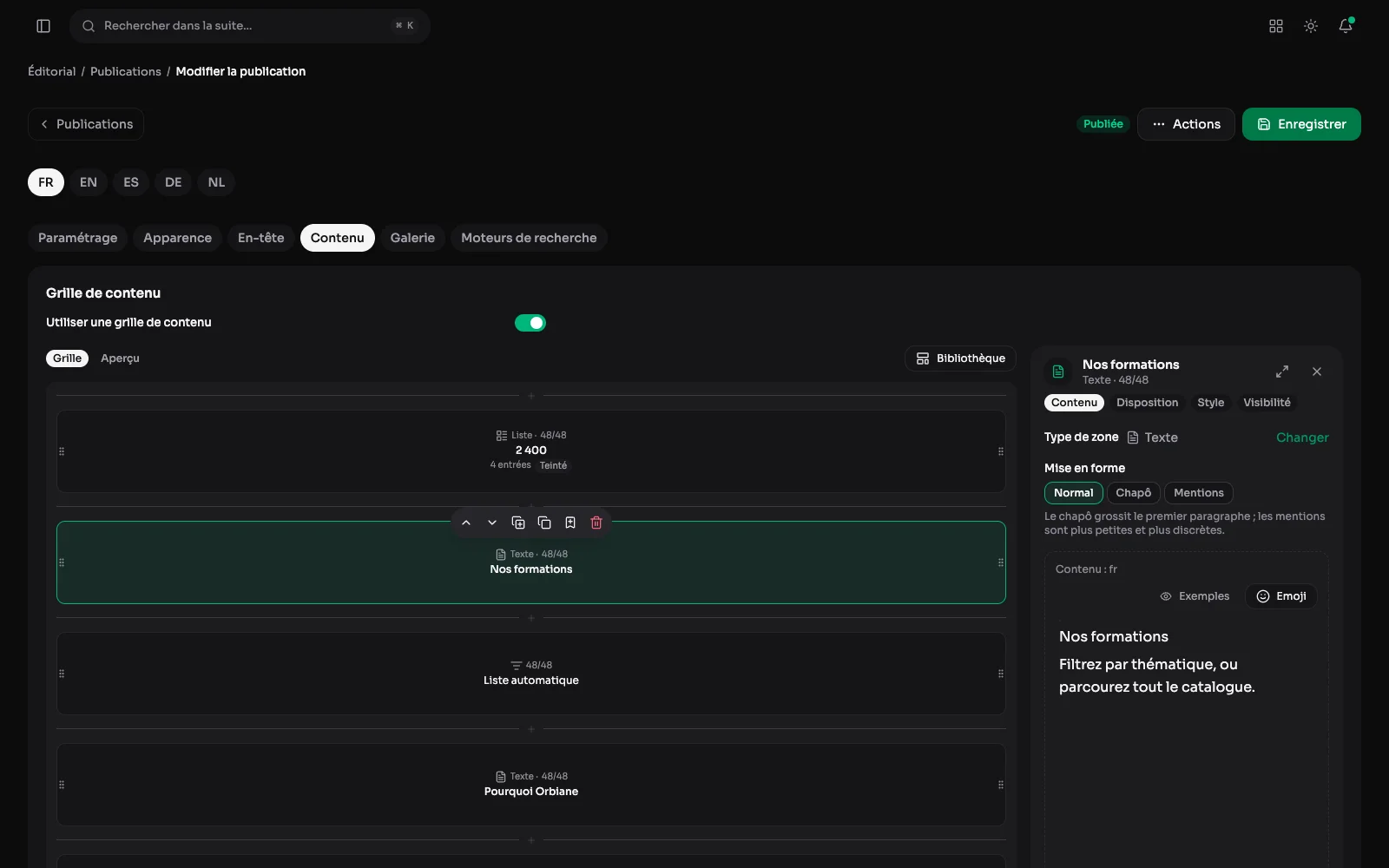Open the Actions menu
Viewport: 1389px width, 868px height.
[x=1186, y=124]
